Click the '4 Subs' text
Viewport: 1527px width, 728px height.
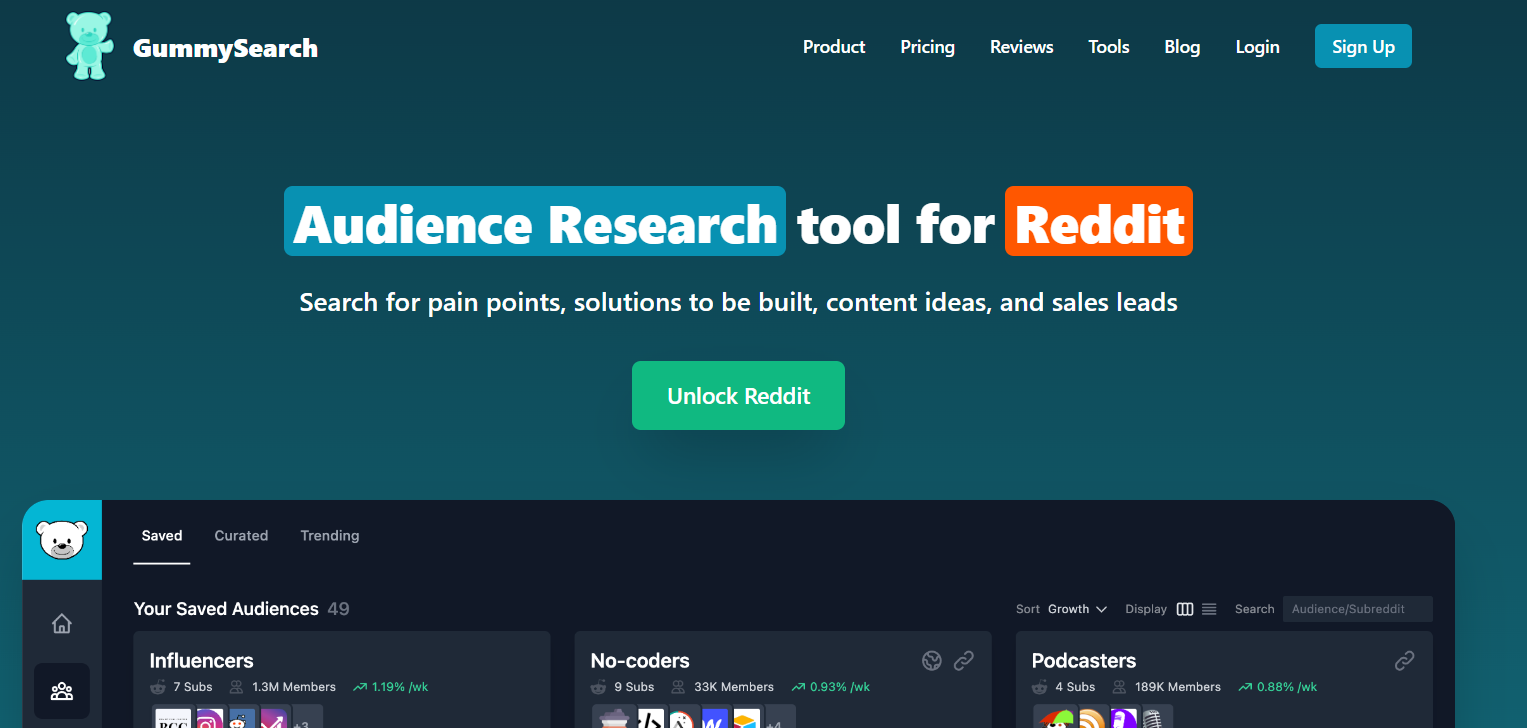click(1075, 687)
